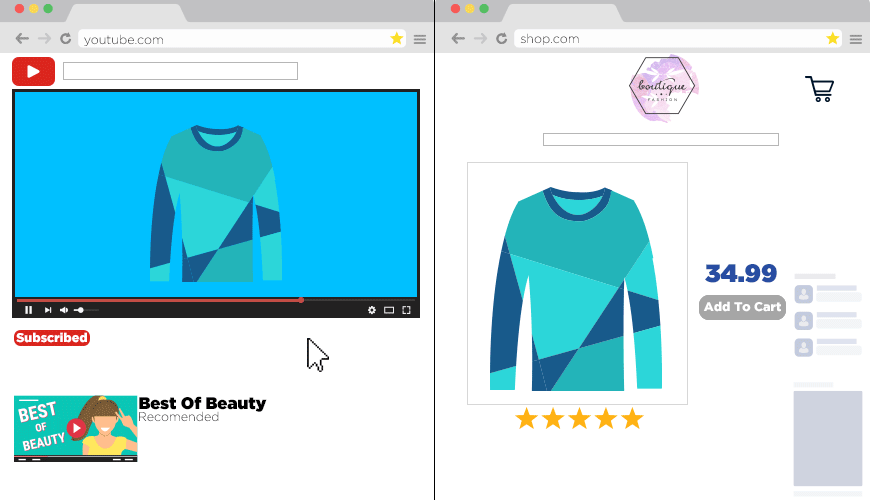The width and height of the screenshot is (870, 500).
Task: Open video settings gear
Action: click(x=372, y=310)
